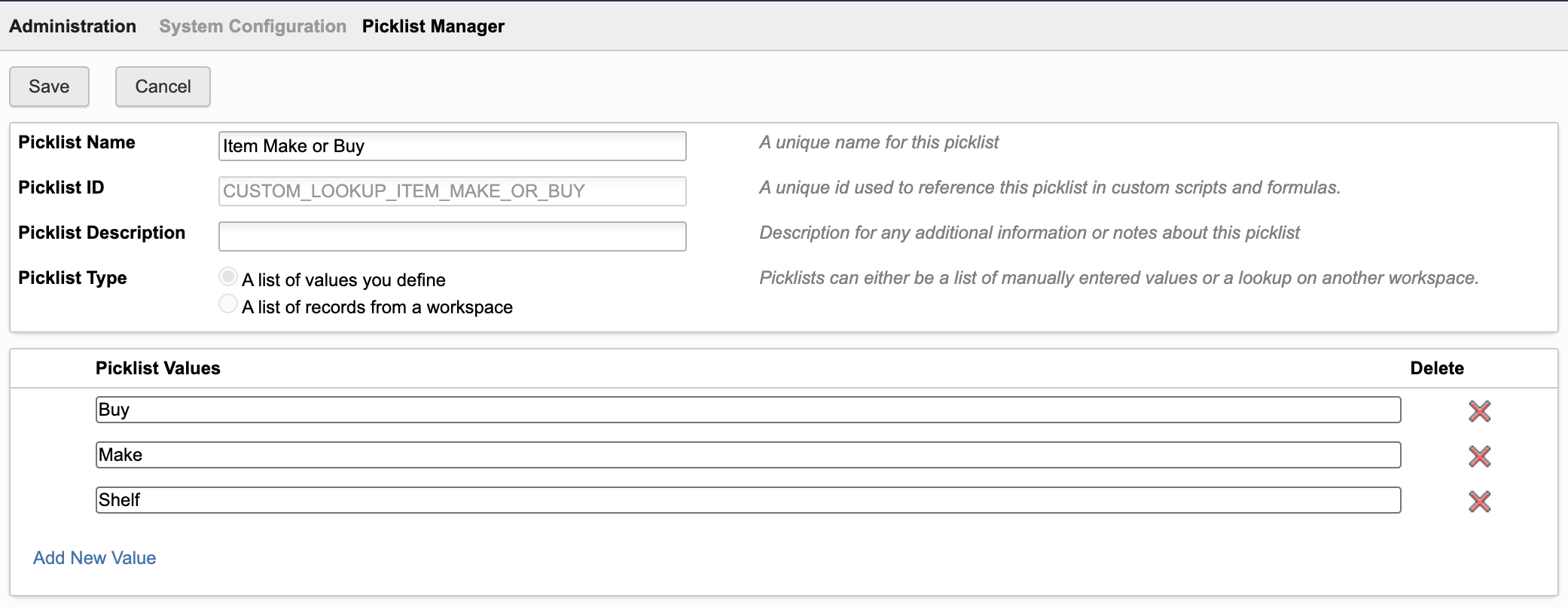The height and width of the screenshot is (607, 1568).
Task: Delete the Buy picklist value
Action: pyautogui.click(x=1479, y=410)
